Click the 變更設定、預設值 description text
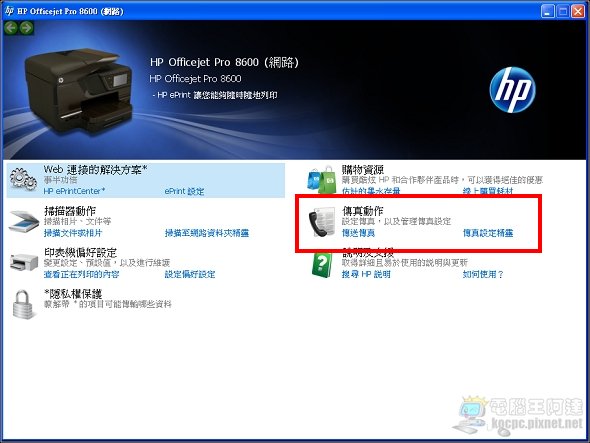 [107, 263]
